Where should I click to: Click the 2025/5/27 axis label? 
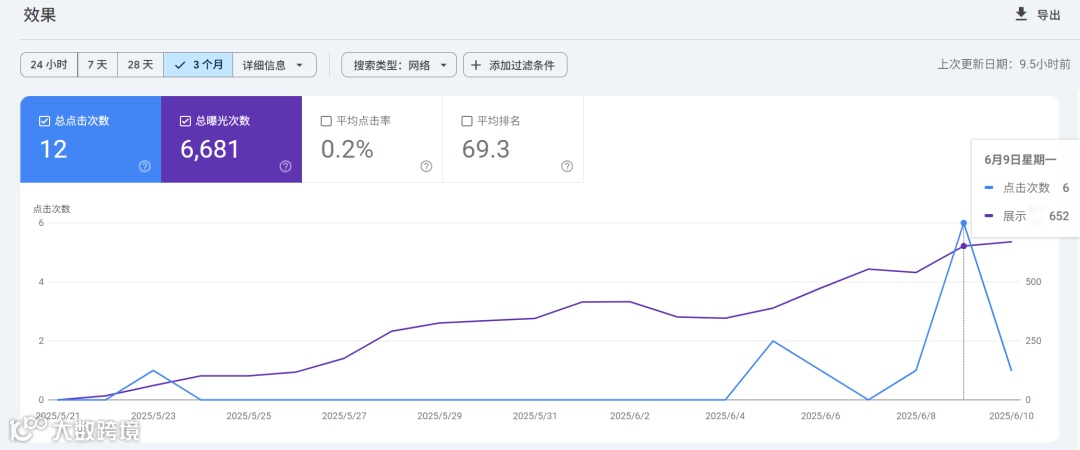344,416
